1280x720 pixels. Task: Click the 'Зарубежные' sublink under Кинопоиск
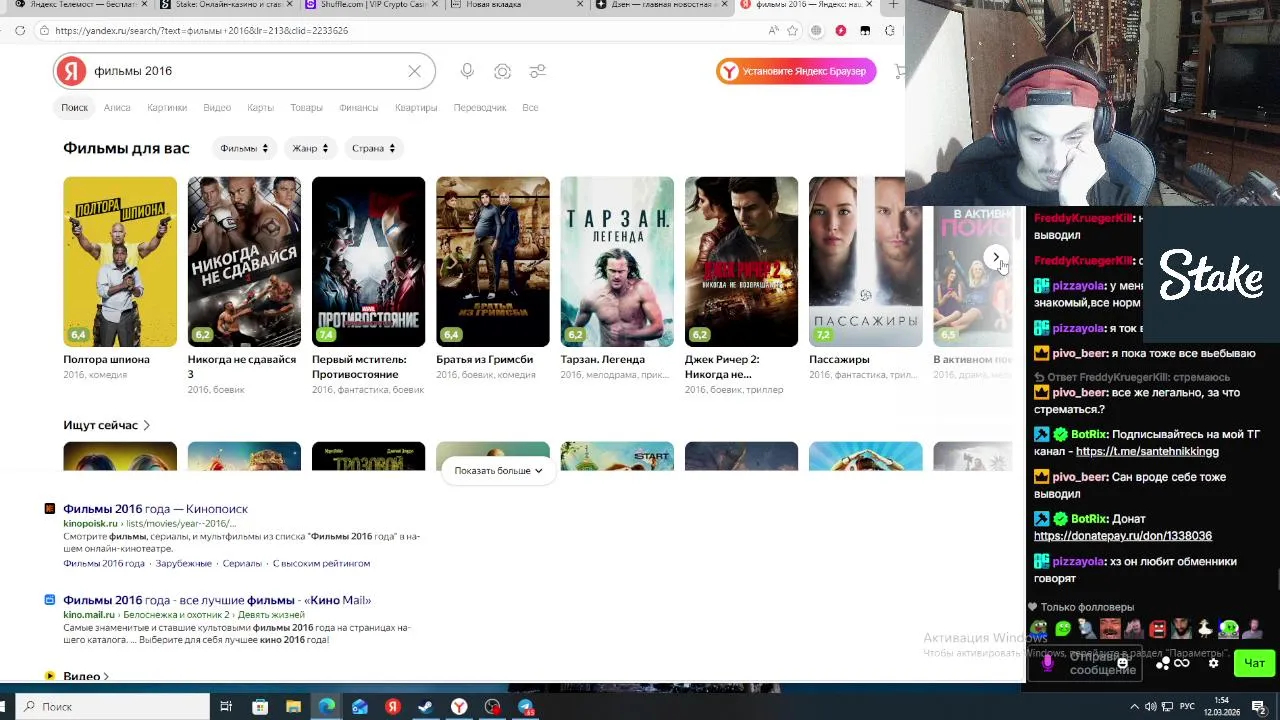click(182, 563)
